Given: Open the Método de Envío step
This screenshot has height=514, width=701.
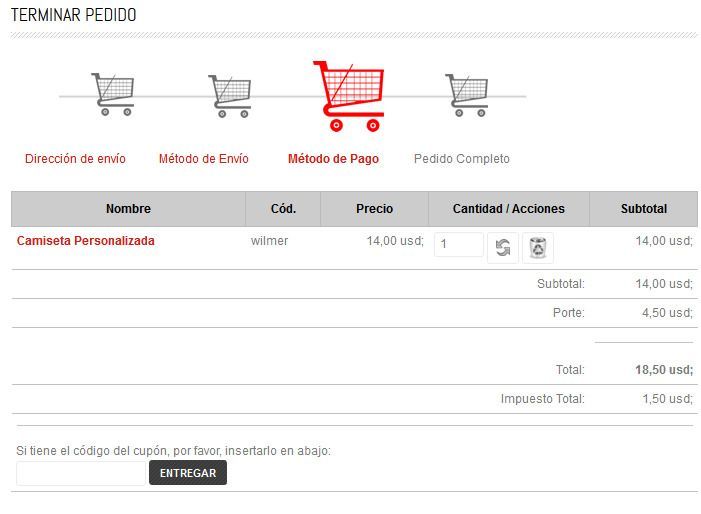Looking at the screenshot, I should [204, 159].
